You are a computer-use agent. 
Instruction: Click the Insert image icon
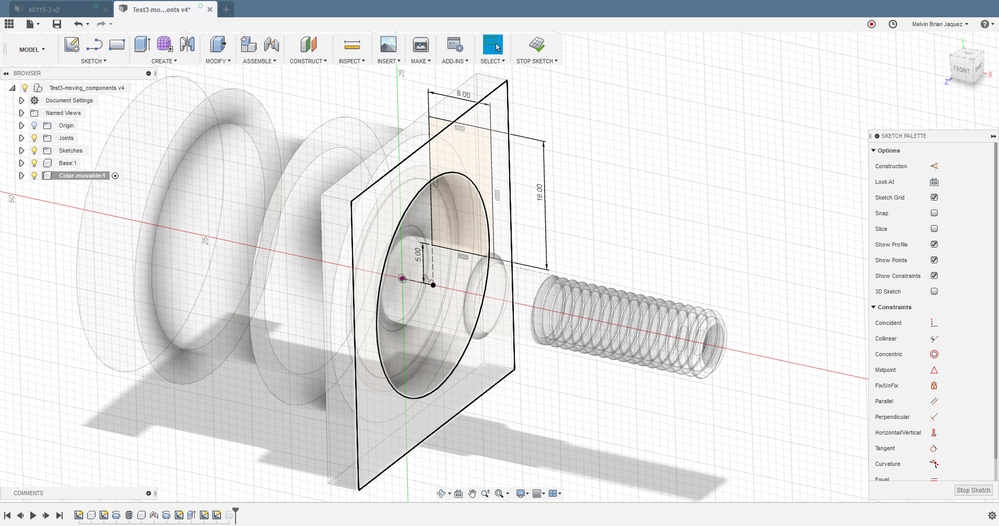pyautogui.click(x=388, y=45)
